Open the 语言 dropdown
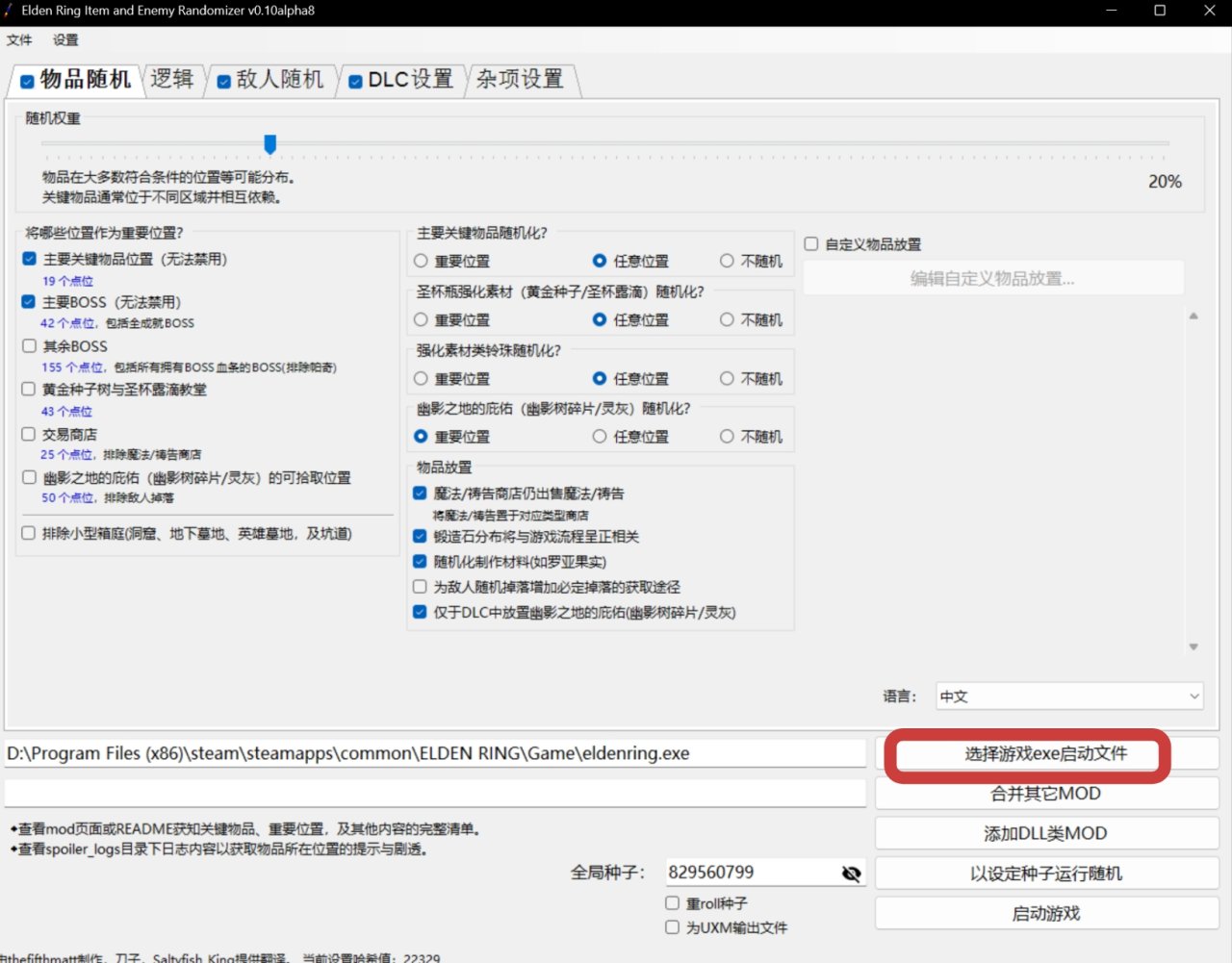 tap(1070, 697)
